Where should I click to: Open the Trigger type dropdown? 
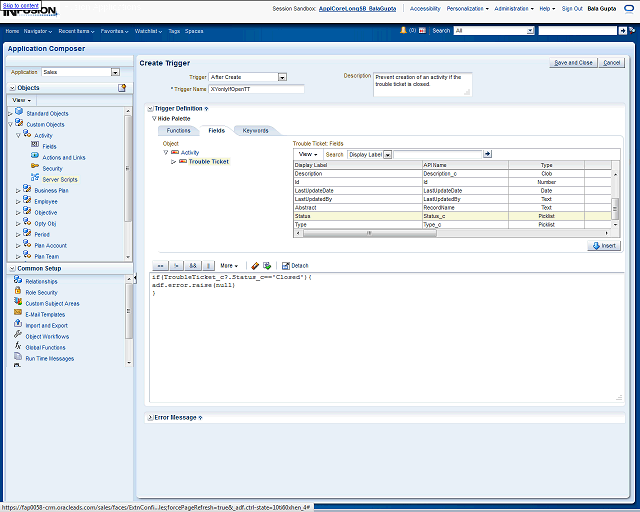click(282, 77)
